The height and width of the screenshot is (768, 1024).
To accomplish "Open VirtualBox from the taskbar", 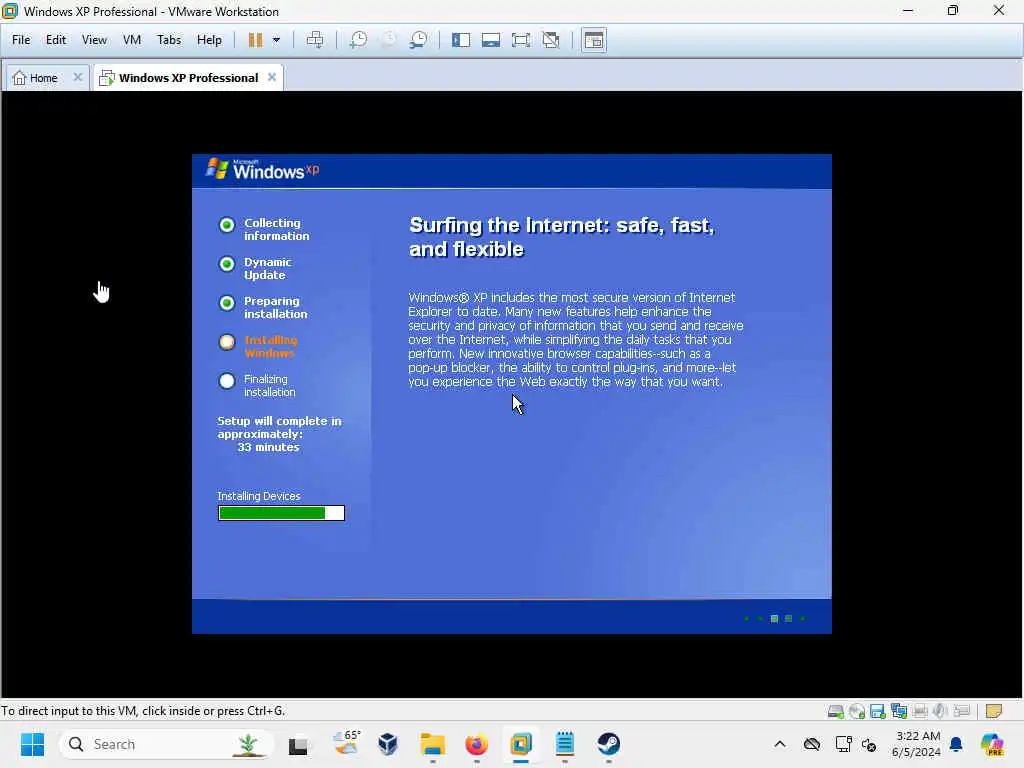I will coord(388,744).
